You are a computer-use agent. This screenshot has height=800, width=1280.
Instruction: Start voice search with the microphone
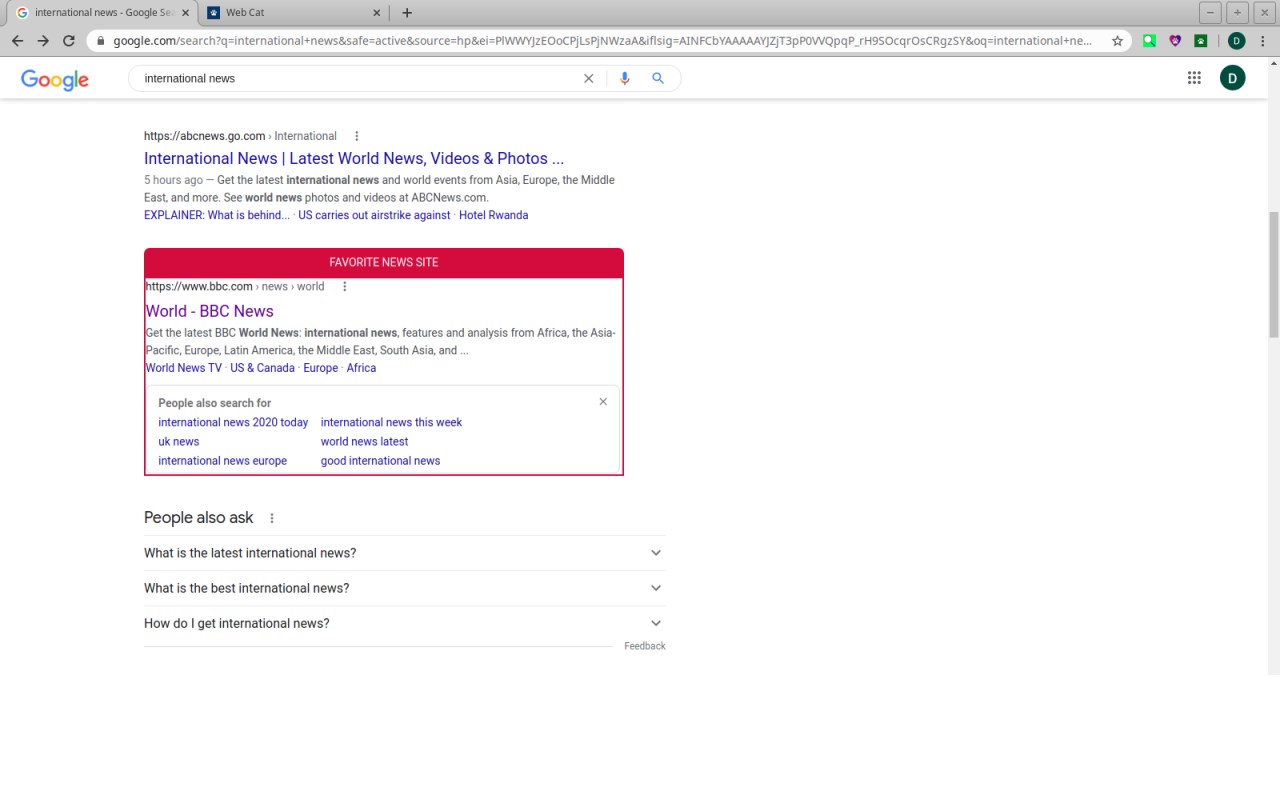[625, 78]
